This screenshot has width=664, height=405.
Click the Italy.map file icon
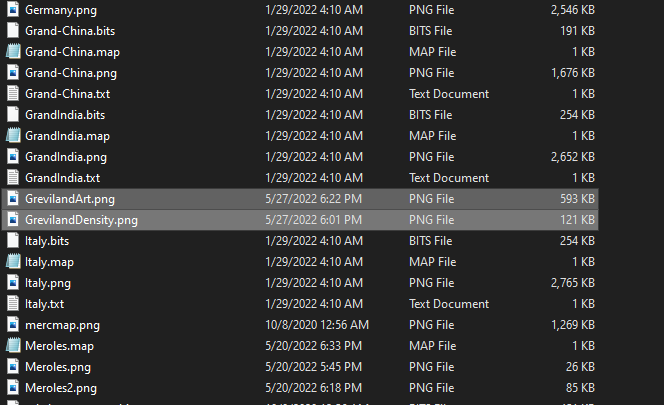13,261
